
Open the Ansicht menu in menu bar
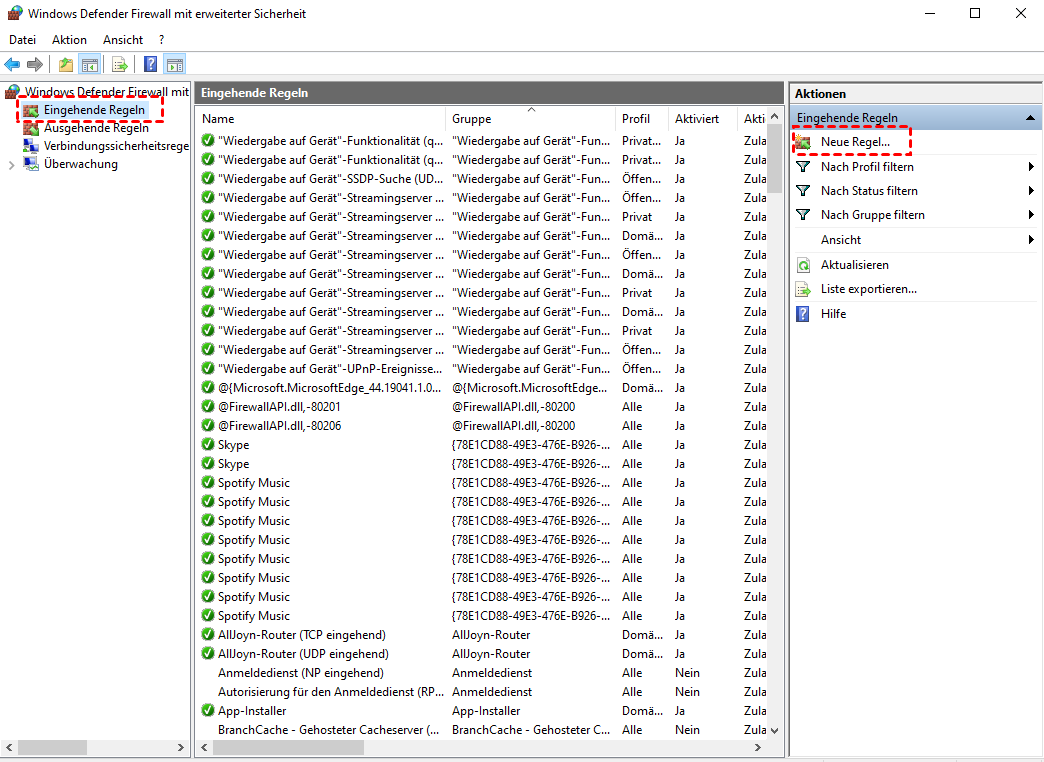point(123,40)
